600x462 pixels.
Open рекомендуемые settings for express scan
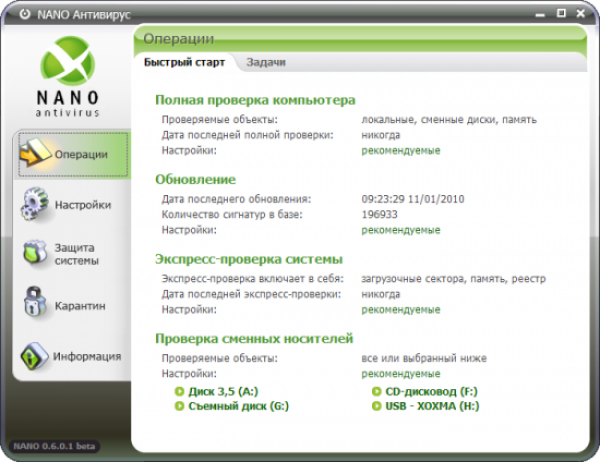(x=401, y=310)
